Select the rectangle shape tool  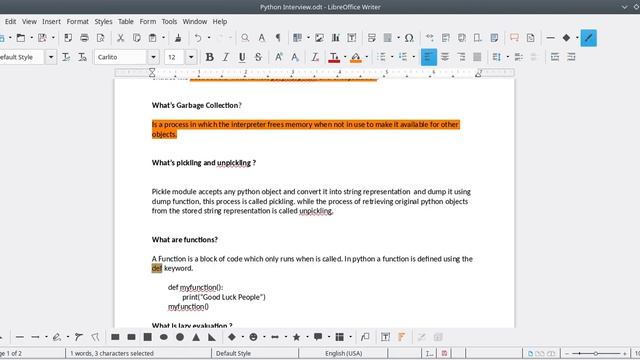[x=116, y=337]
